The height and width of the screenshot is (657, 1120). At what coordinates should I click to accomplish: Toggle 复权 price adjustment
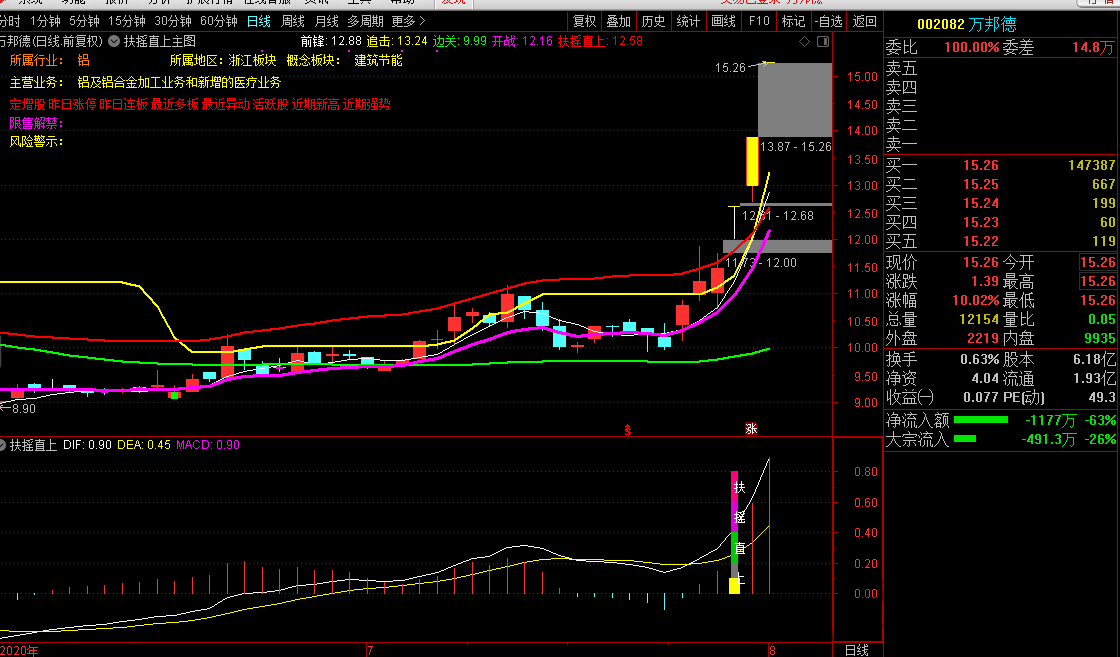click(x=585, y=21)
